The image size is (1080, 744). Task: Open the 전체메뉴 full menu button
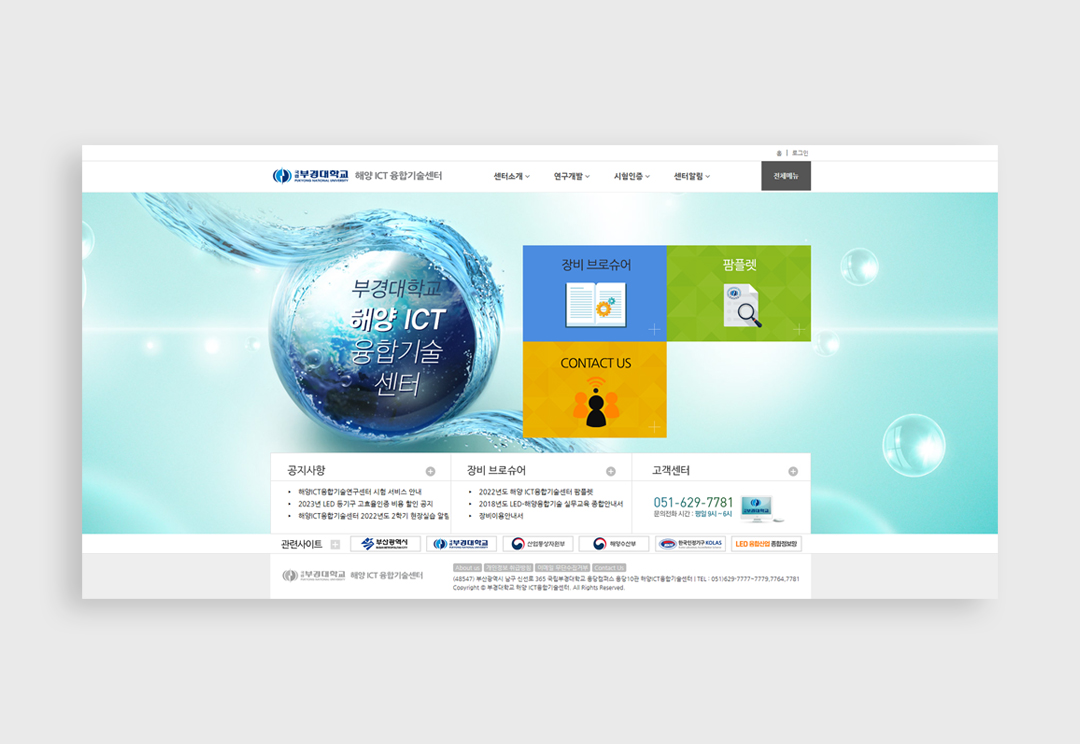point(785,176)
